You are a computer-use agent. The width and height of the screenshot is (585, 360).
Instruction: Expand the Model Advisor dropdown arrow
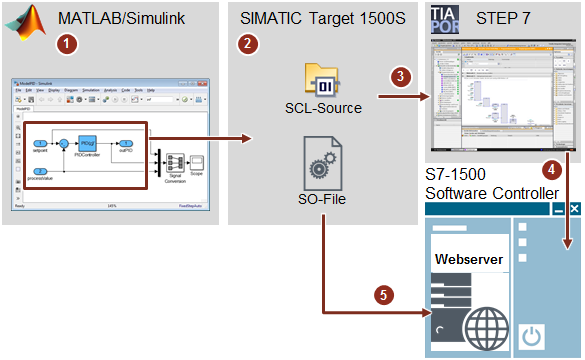pyautogui.click(x=191, y=99)
